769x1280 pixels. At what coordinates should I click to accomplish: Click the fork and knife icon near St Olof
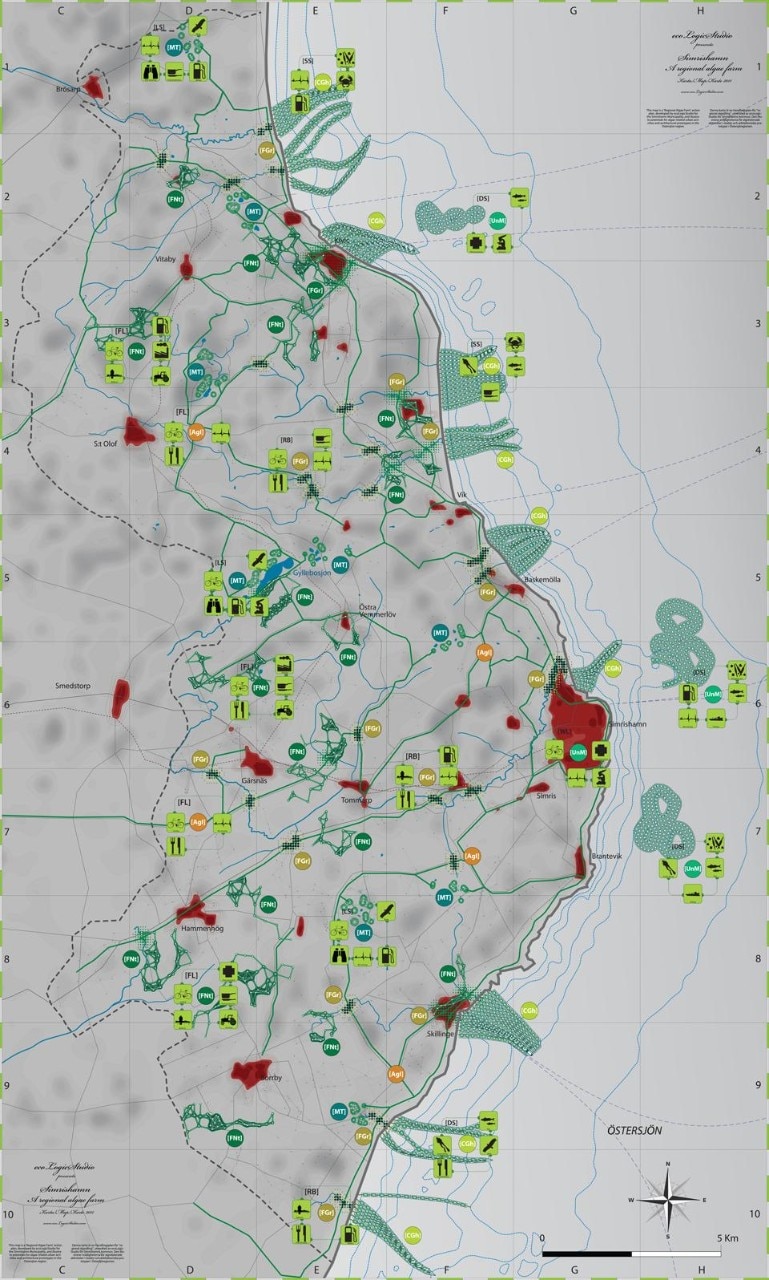pos(174,455)
